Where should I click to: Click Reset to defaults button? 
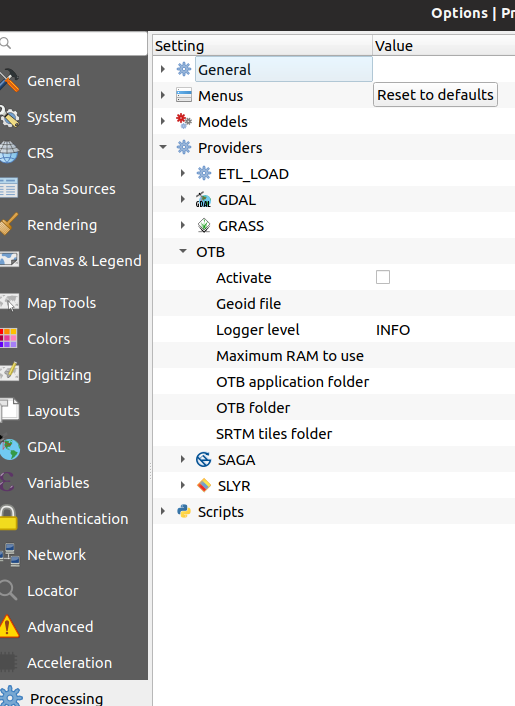(435, 95)
